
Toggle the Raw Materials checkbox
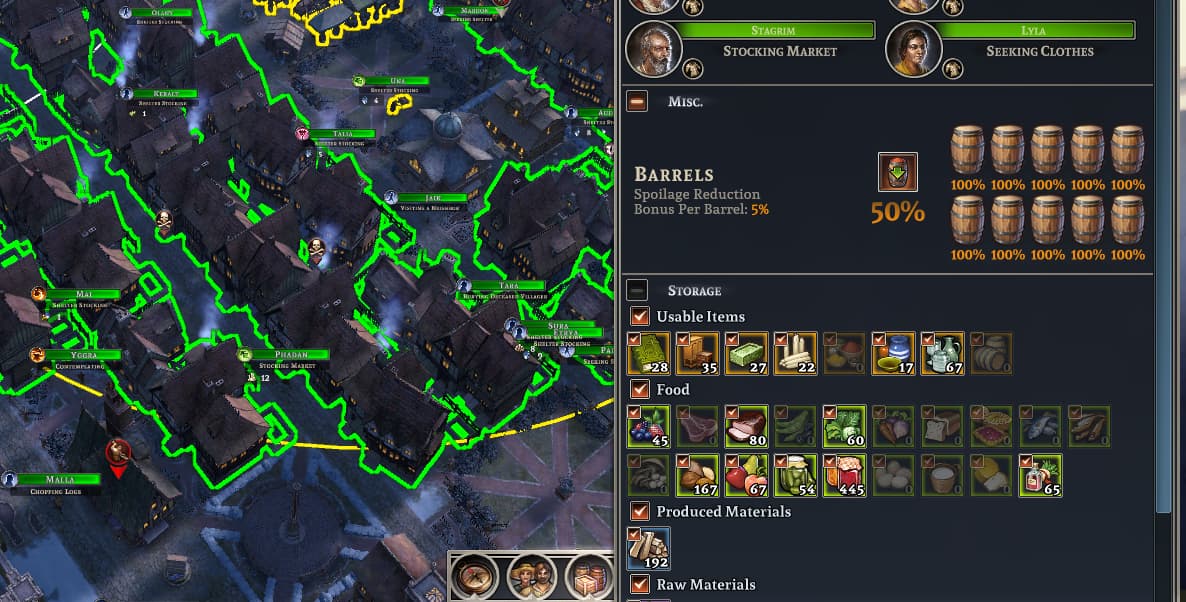640,585
